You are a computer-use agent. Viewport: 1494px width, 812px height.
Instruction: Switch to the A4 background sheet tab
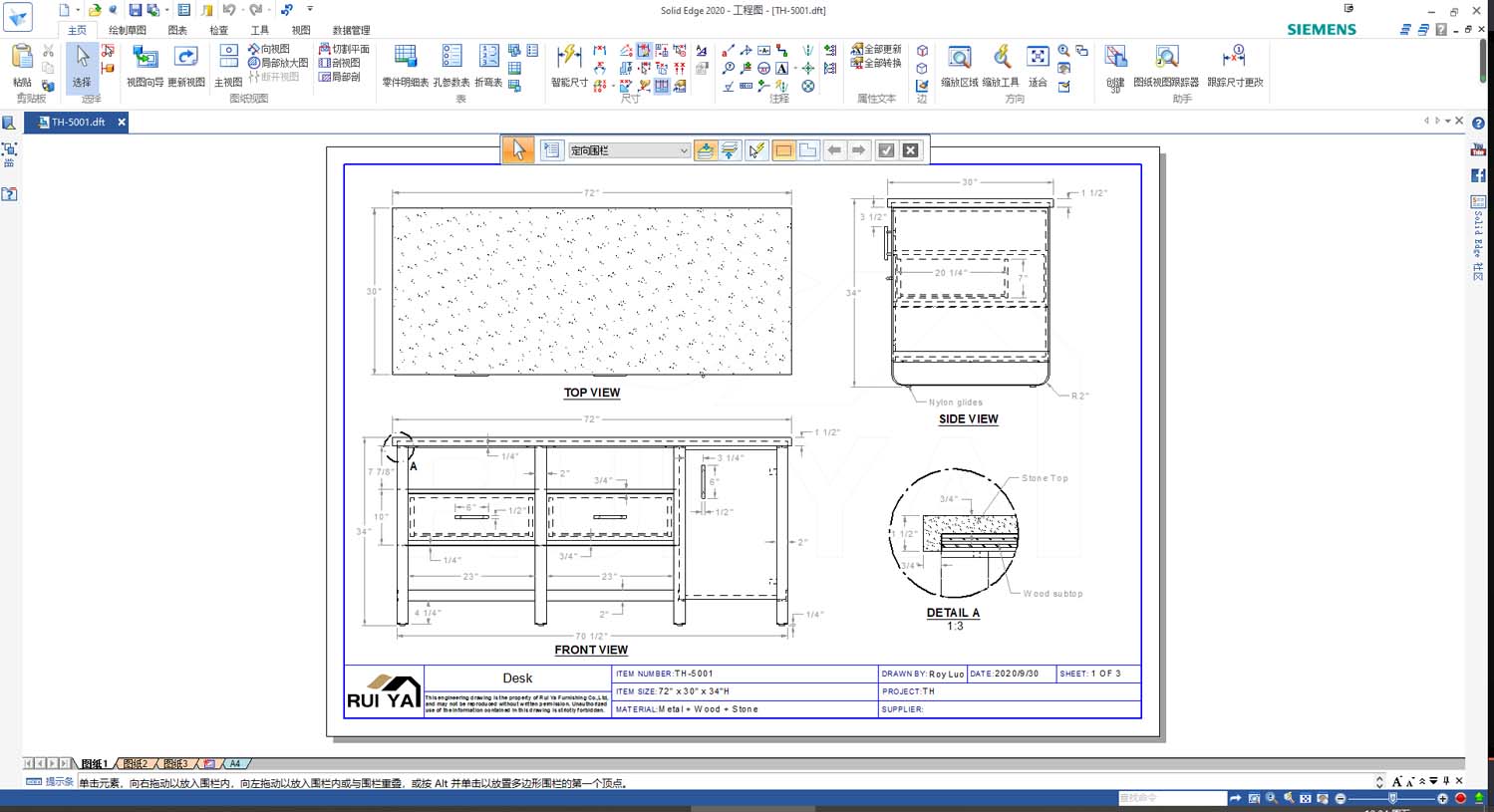234,764
